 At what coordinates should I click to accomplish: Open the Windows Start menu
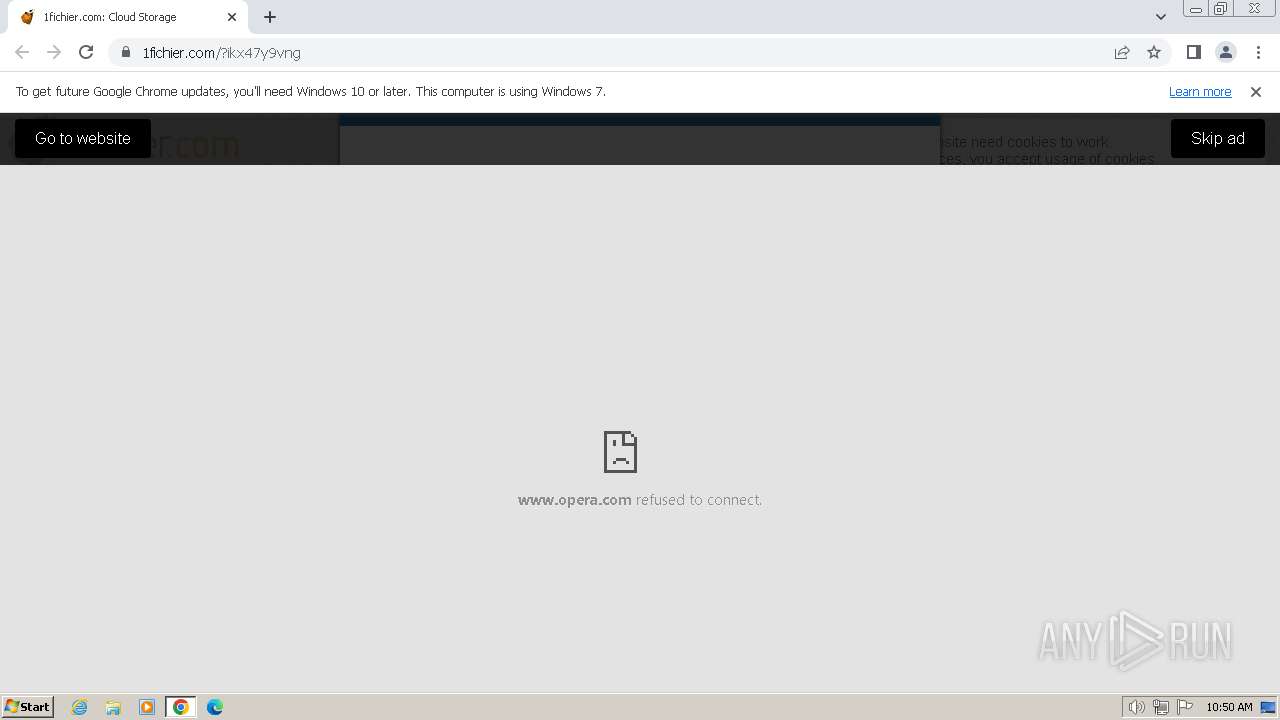pyautogui.click(x=28, y=706)
